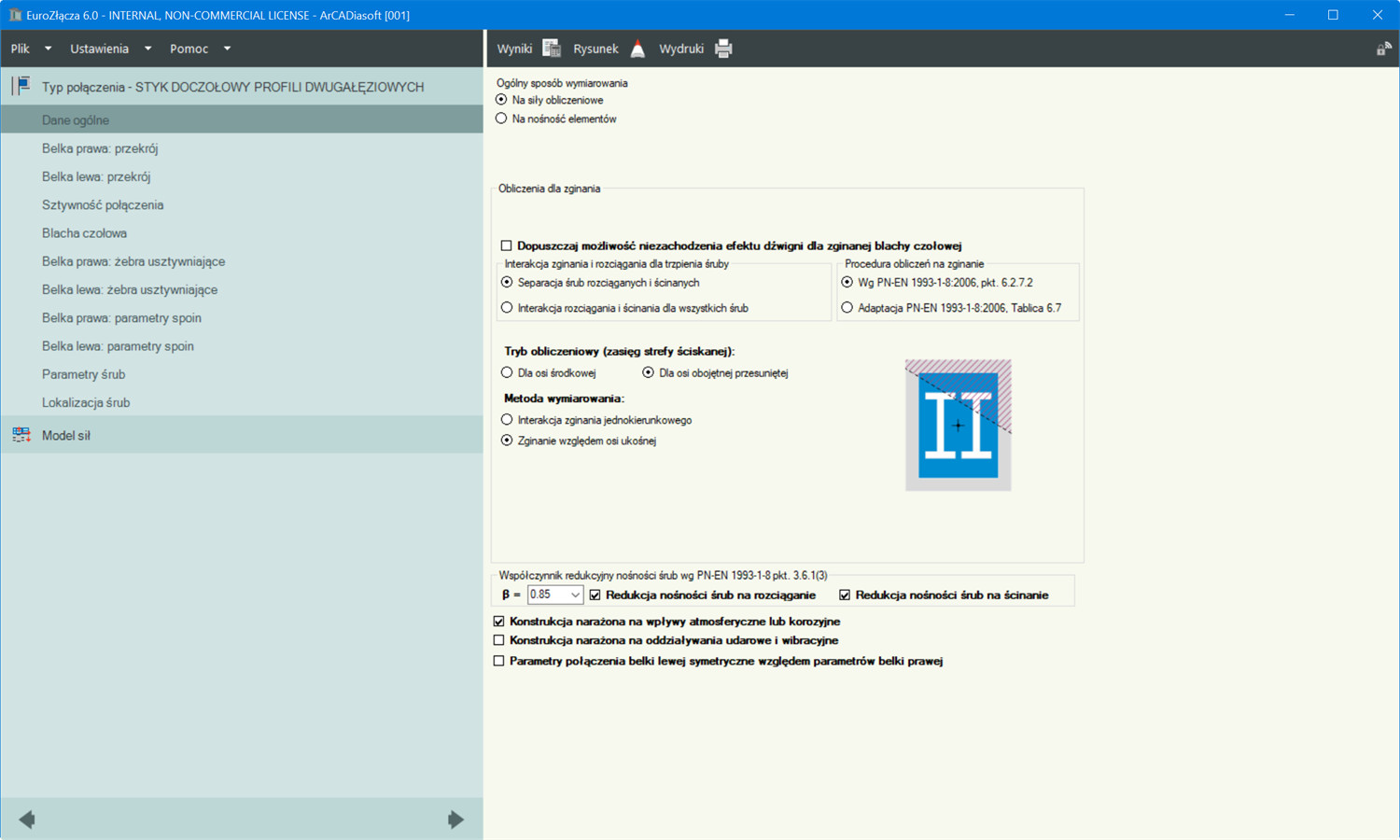
Task: Click the EuroZłącza application icon in title bar
Action: (15, 15)
